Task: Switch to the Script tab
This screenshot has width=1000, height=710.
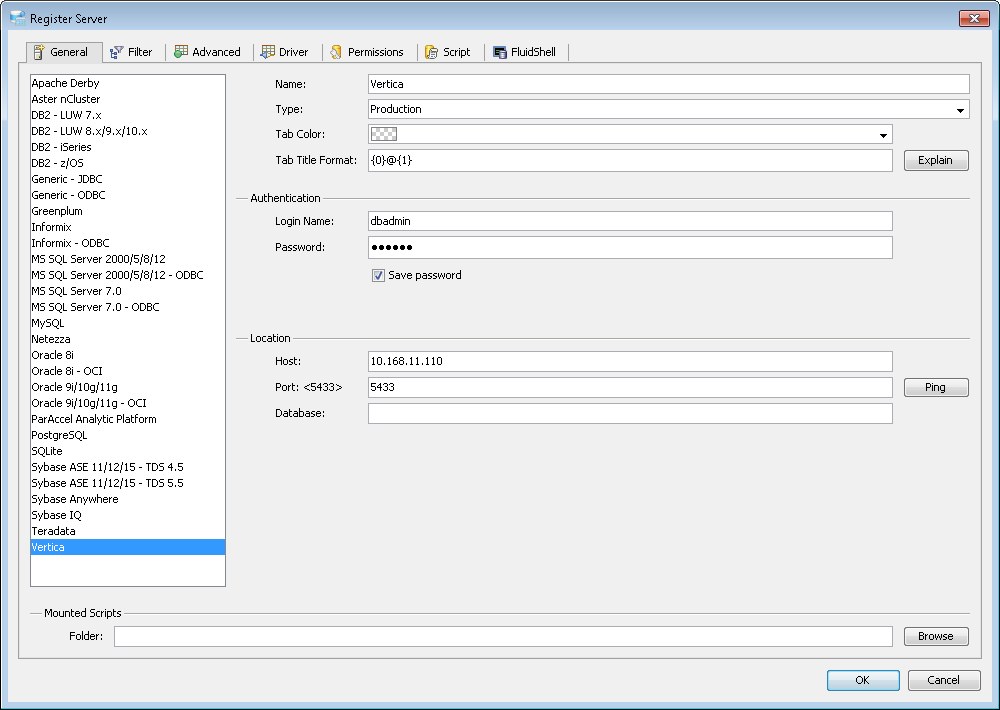Action: (448, 52)
